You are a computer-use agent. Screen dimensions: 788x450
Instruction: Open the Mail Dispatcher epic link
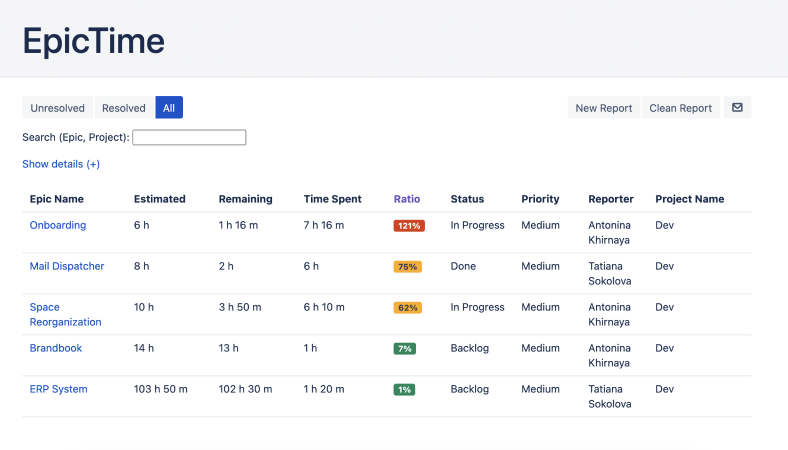[x=67, y=266]
